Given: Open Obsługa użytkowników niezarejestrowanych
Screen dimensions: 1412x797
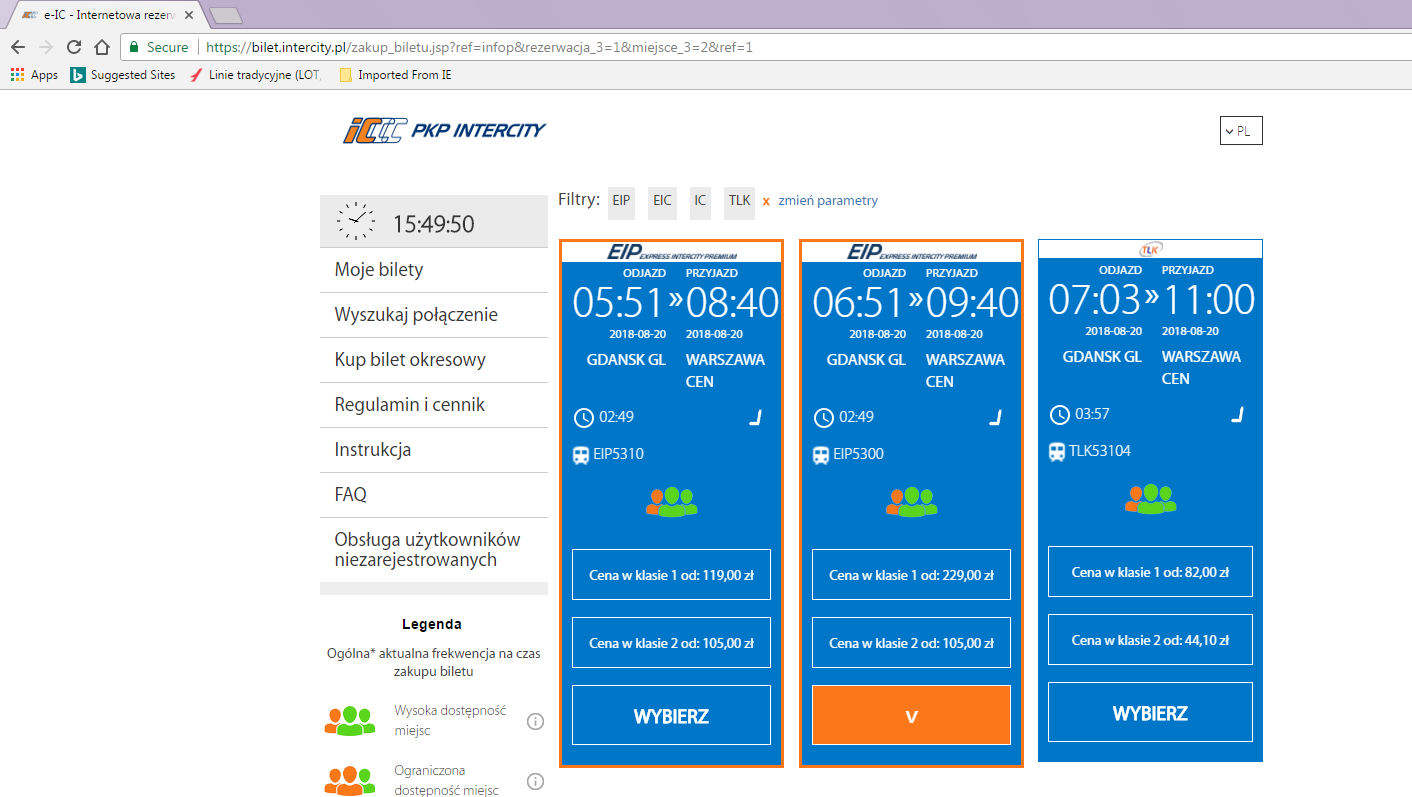Looking at the screenshot, I should coord(434,549).
